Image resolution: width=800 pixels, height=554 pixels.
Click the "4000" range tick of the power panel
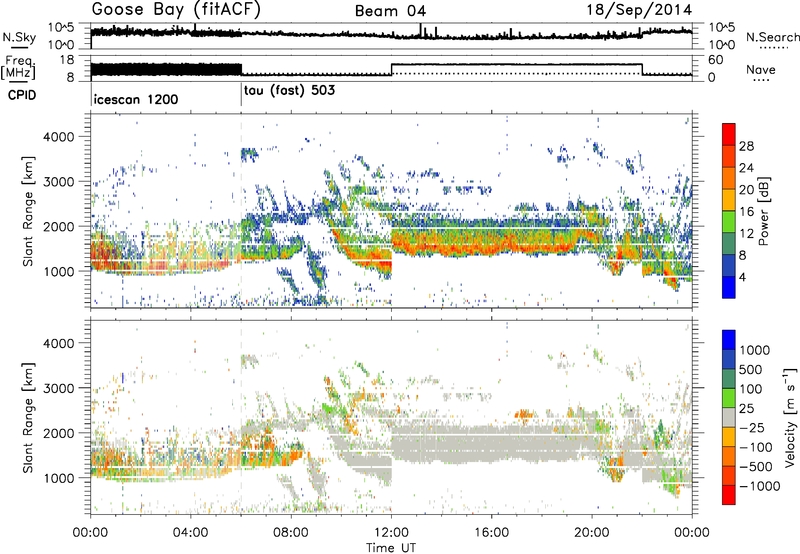[58, 137]
